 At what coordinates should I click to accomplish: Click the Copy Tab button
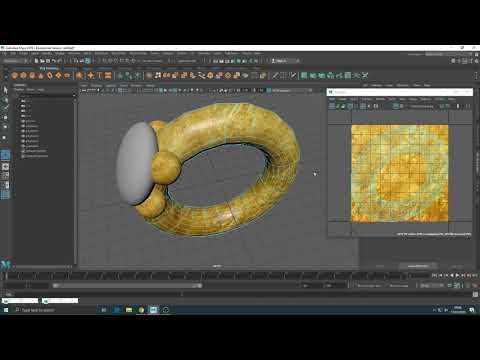point(457,266)
